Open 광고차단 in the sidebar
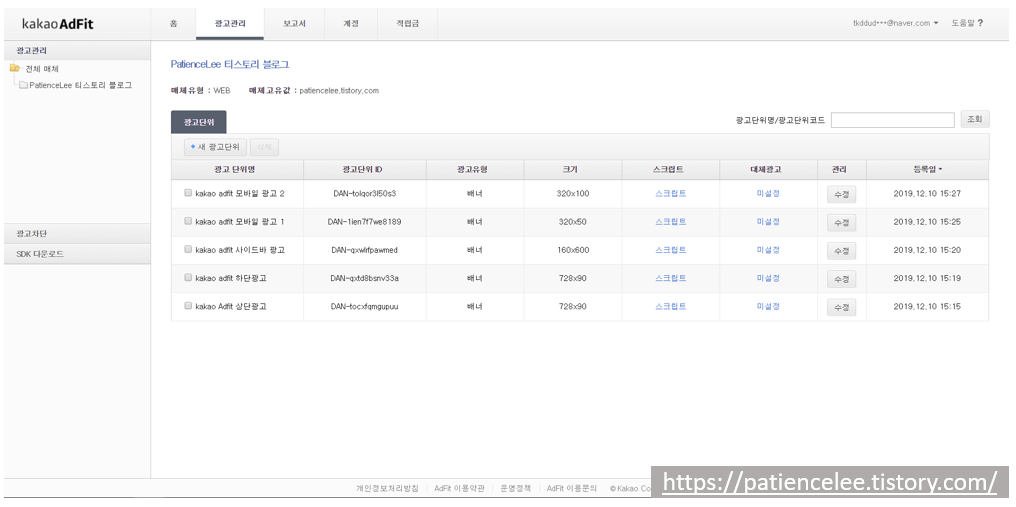Image resolution: width=1016 pixels, height=507 pixels. [x=77, y=233]
